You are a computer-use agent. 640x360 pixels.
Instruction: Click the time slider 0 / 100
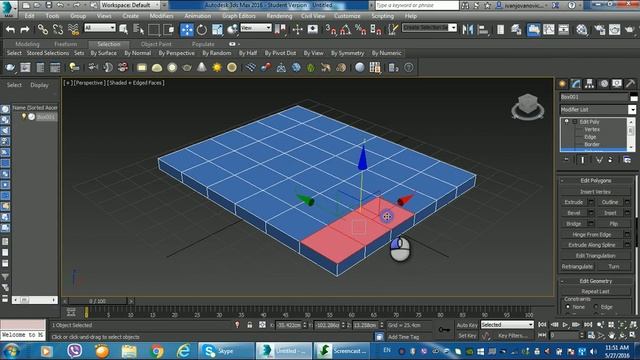98,301
